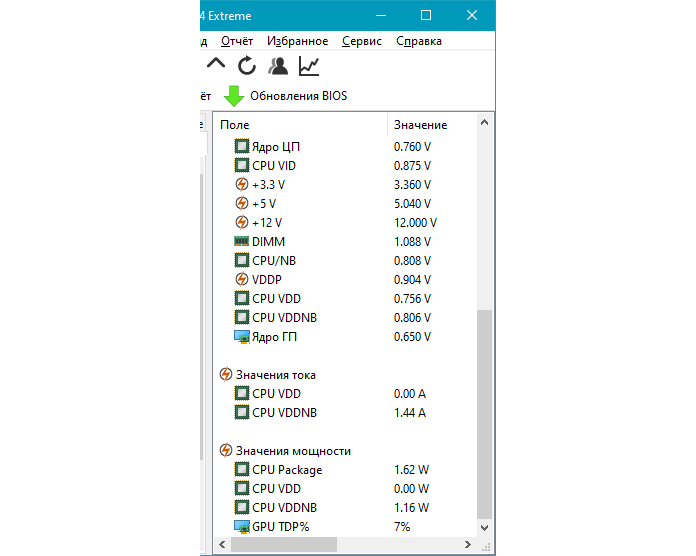Click the chip icon beside CPU/NB
The width and height of the screenshot is (696, 556).
tap(241, 260)
